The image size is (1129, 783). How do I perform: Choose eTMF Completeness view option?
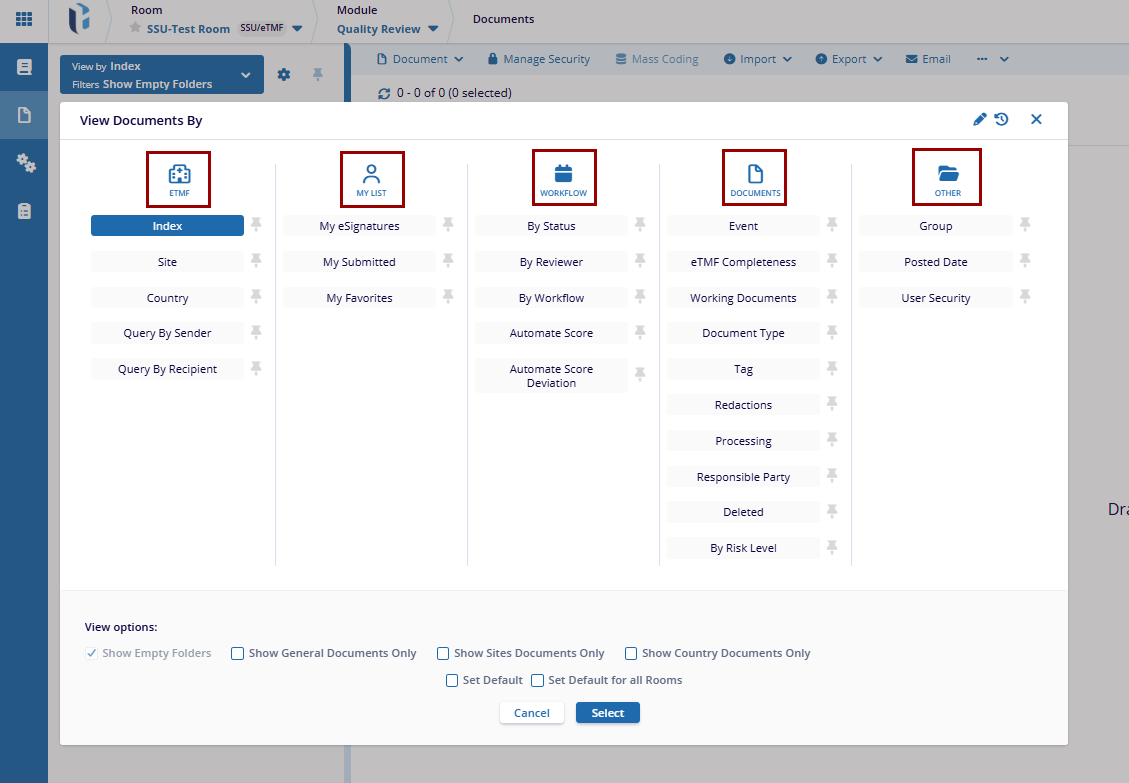coord(743,262)
